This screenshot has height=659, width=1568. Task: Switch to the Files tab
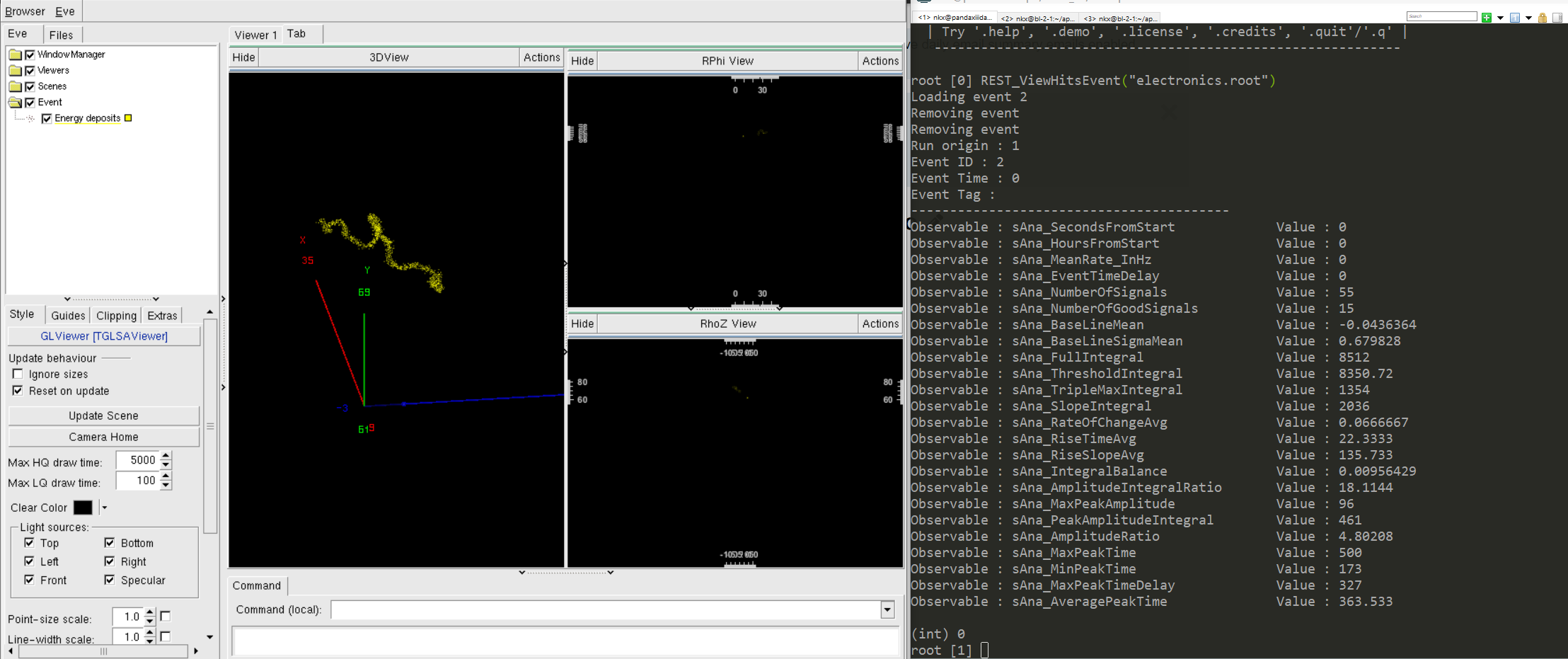click(x=61, y=35)
